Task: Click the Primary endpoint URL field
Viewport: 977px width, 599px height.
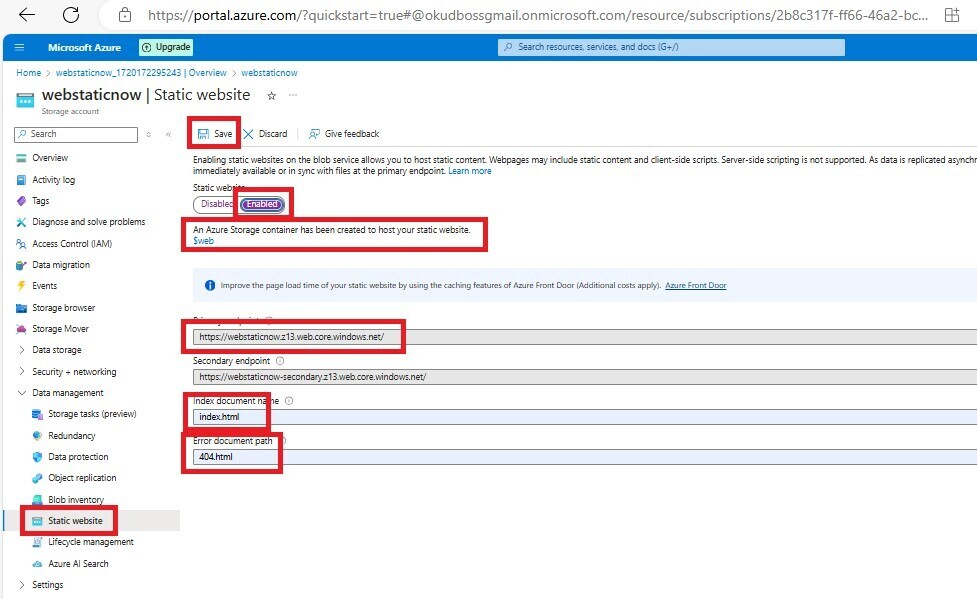Action: (584, 337)
